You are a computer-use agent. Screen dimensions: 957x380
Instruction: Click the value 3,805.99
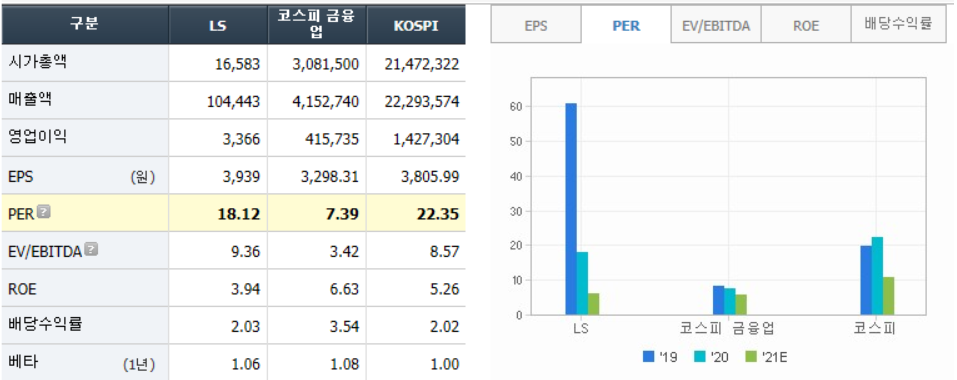coord(431,177)
